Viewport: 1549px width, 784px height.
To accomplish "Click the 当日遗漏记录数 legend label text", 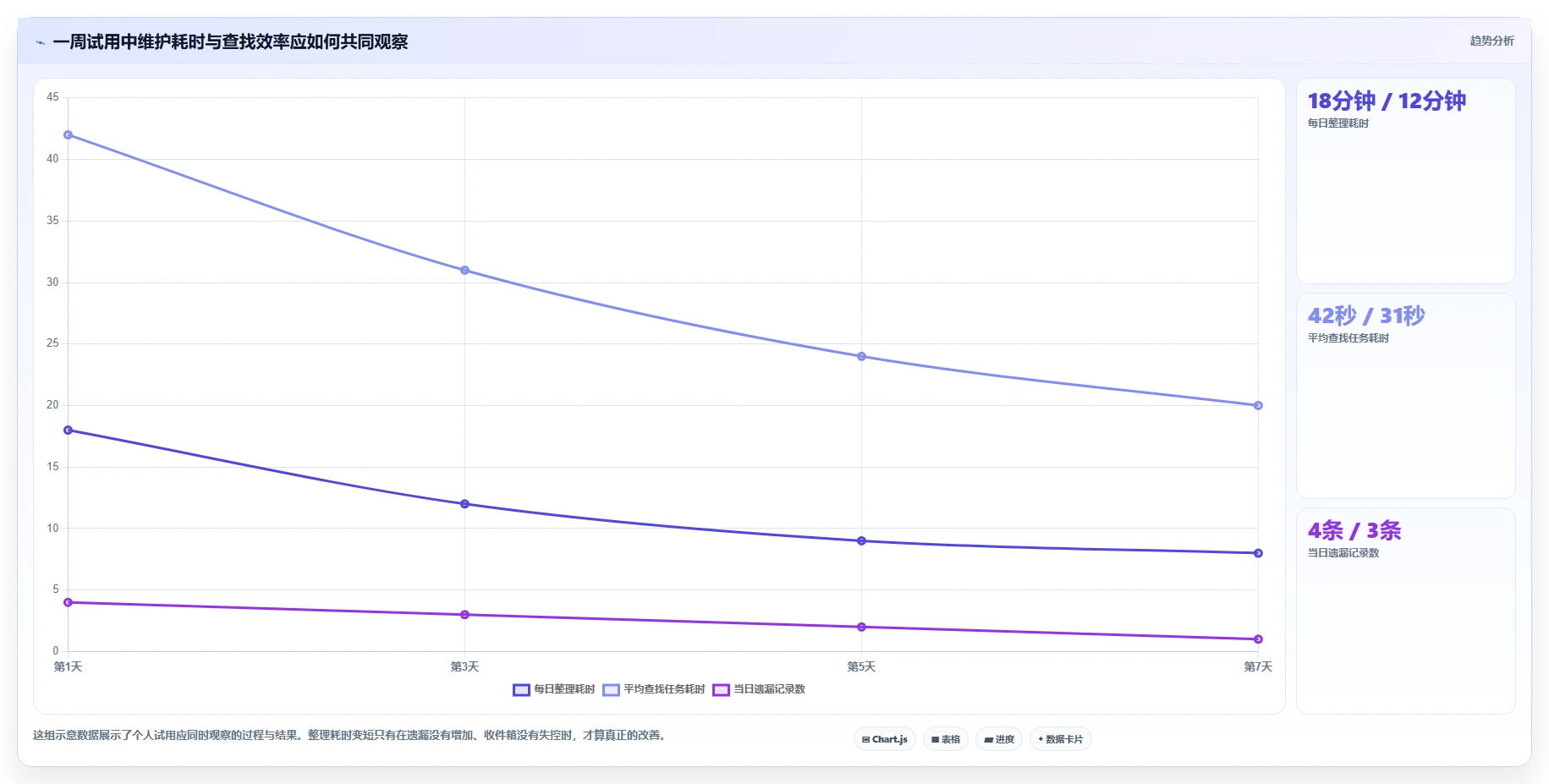I will click(769, 689).
